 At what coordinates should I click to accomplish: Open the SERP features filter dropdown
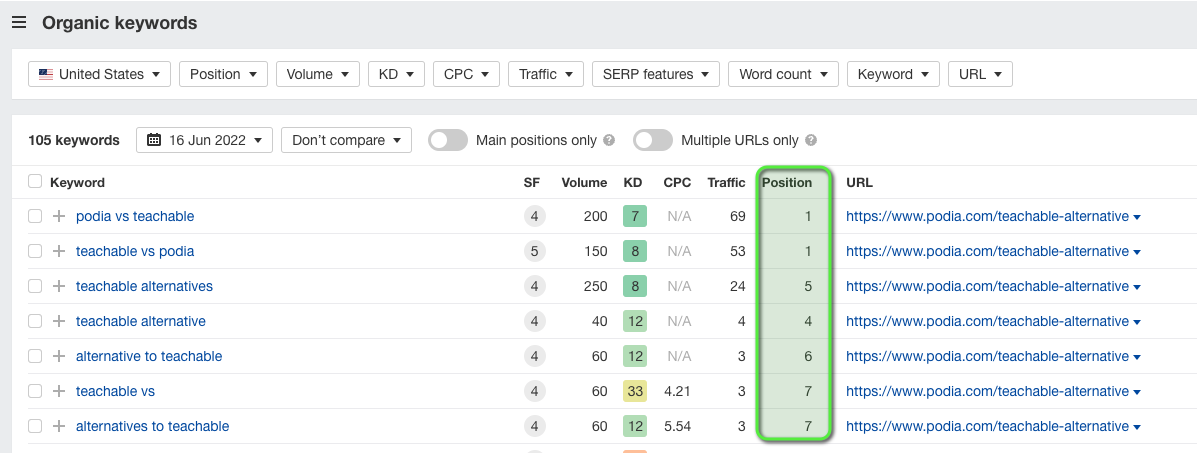click(x=656, y=74)
